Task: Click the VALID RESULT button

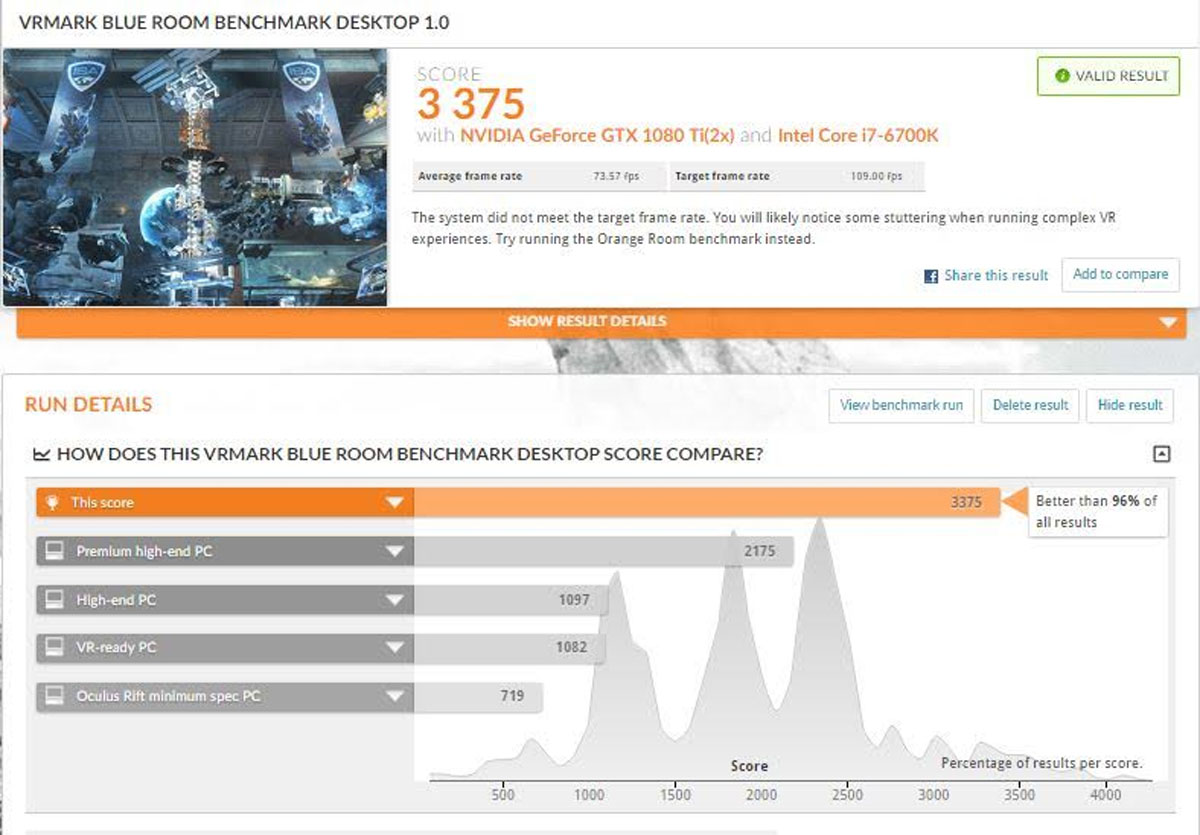Action: click(1108, 76)
